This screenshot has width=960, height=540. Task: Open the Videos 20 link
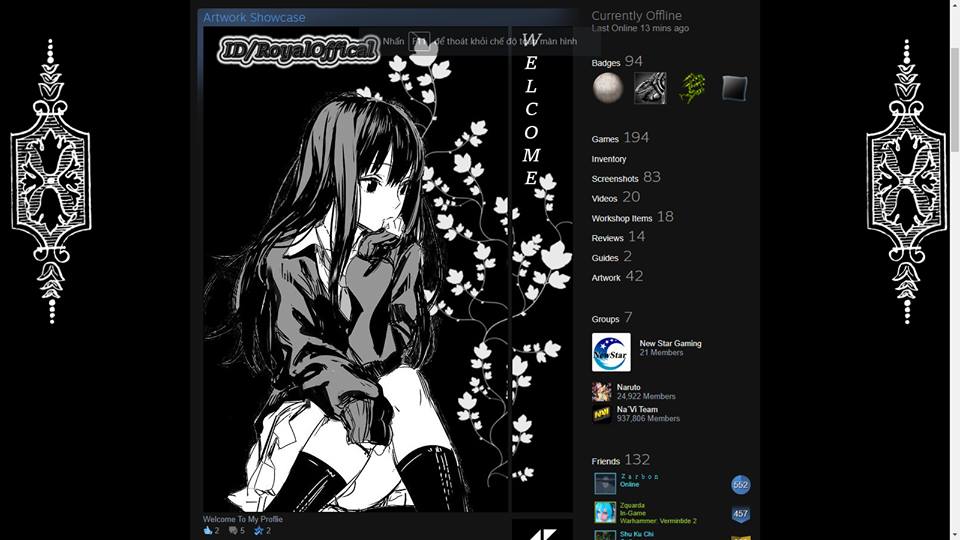click(x=615, y=197)
